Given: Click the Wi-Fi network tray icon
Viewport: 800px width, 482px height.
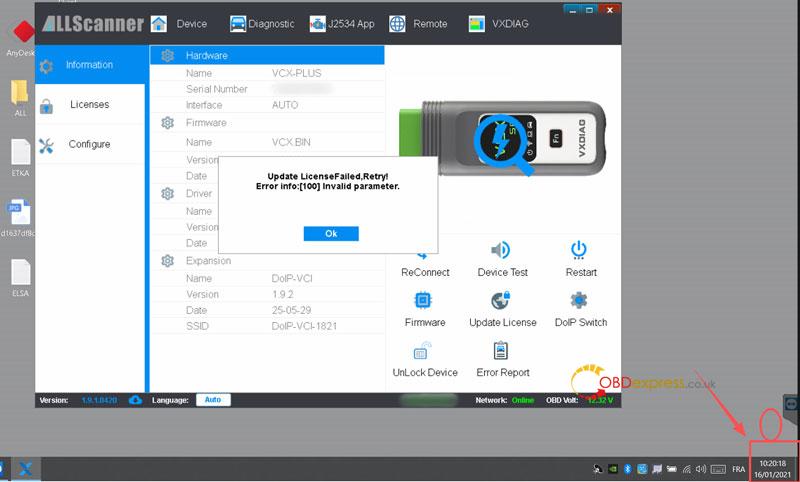Looking at the screenshot, I should pos(687,469).
